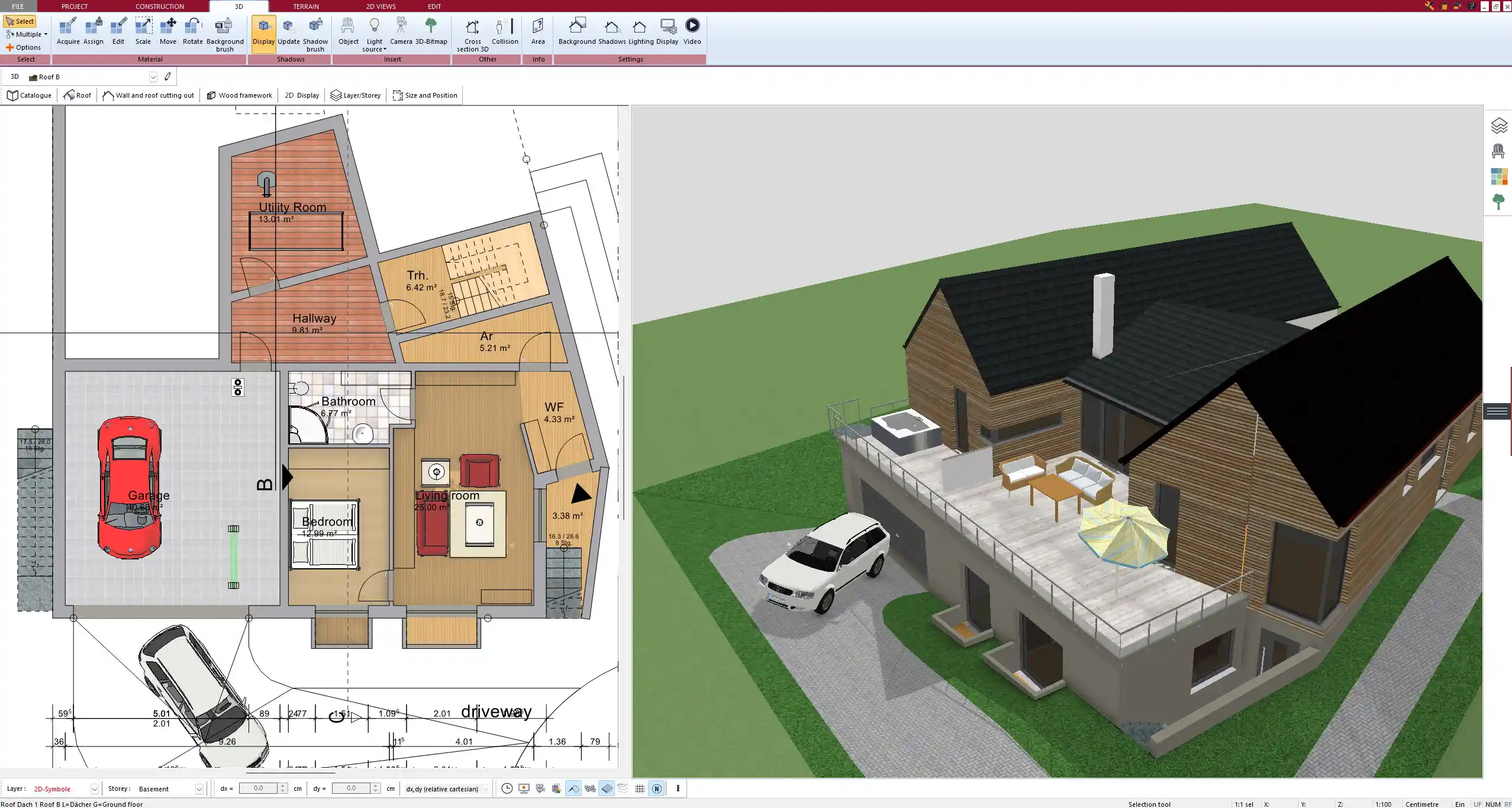This screenshot has width=1512, height=808.
Task: Open the CONSTRUCTION ribbon tab
Action: click(x=159, y=7)
